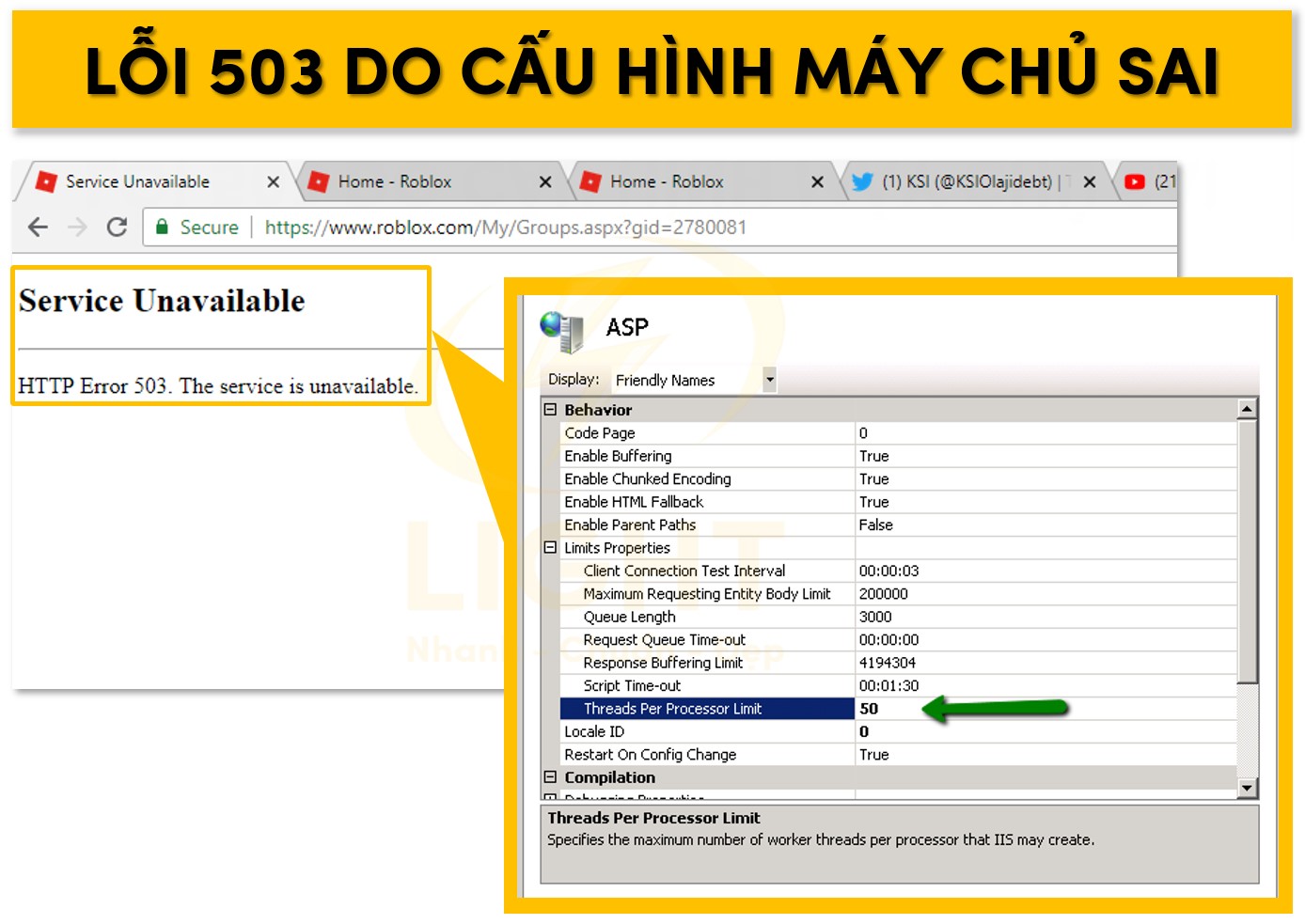1305x924 pixels.
Task: Collapse the Behavior section
Action: pyautogui.click(x=550, y=410)
